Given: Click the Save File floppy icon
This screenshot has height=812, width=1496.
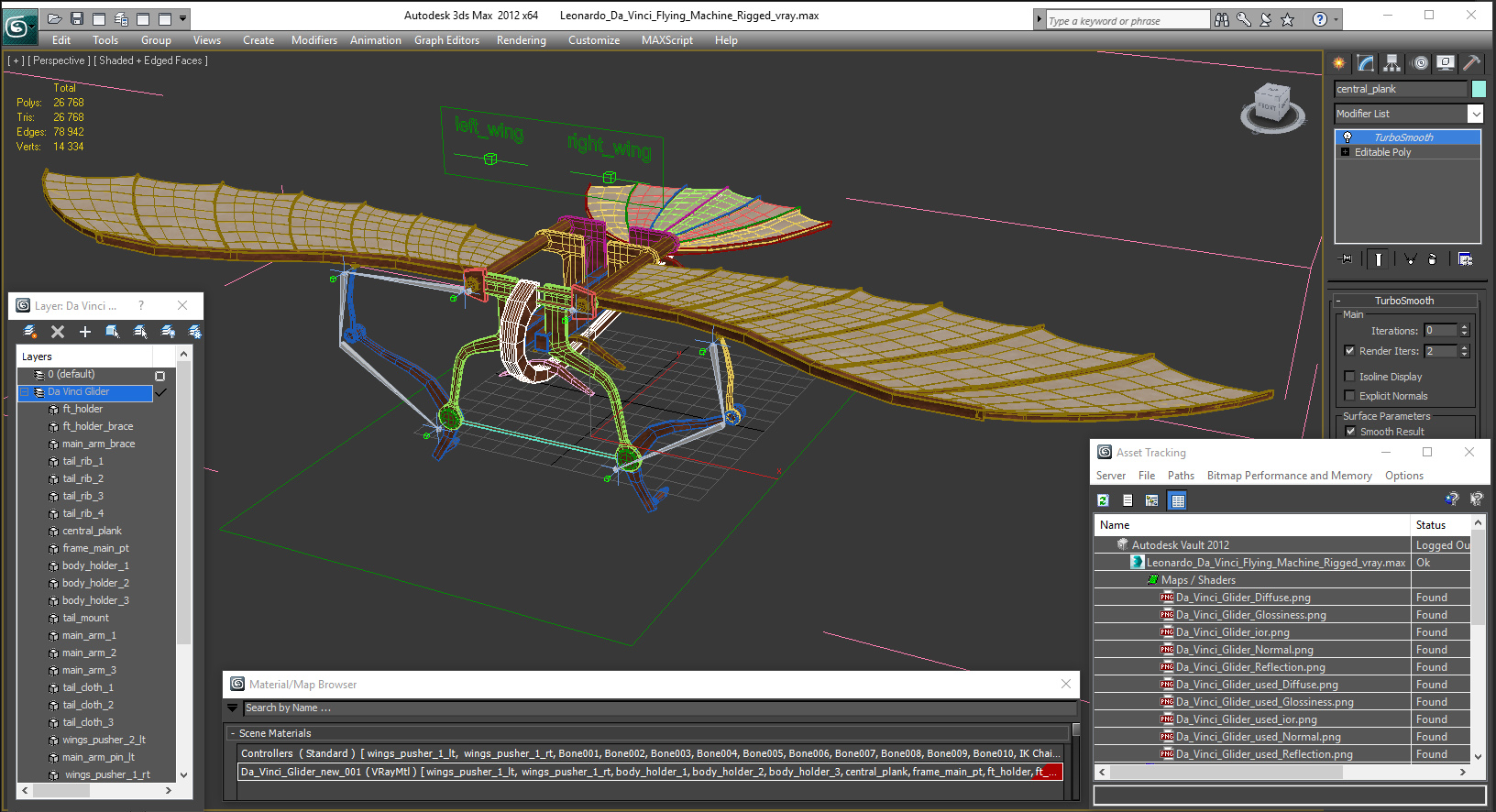Looking at the screenshot, I should (x=77, y=18).
